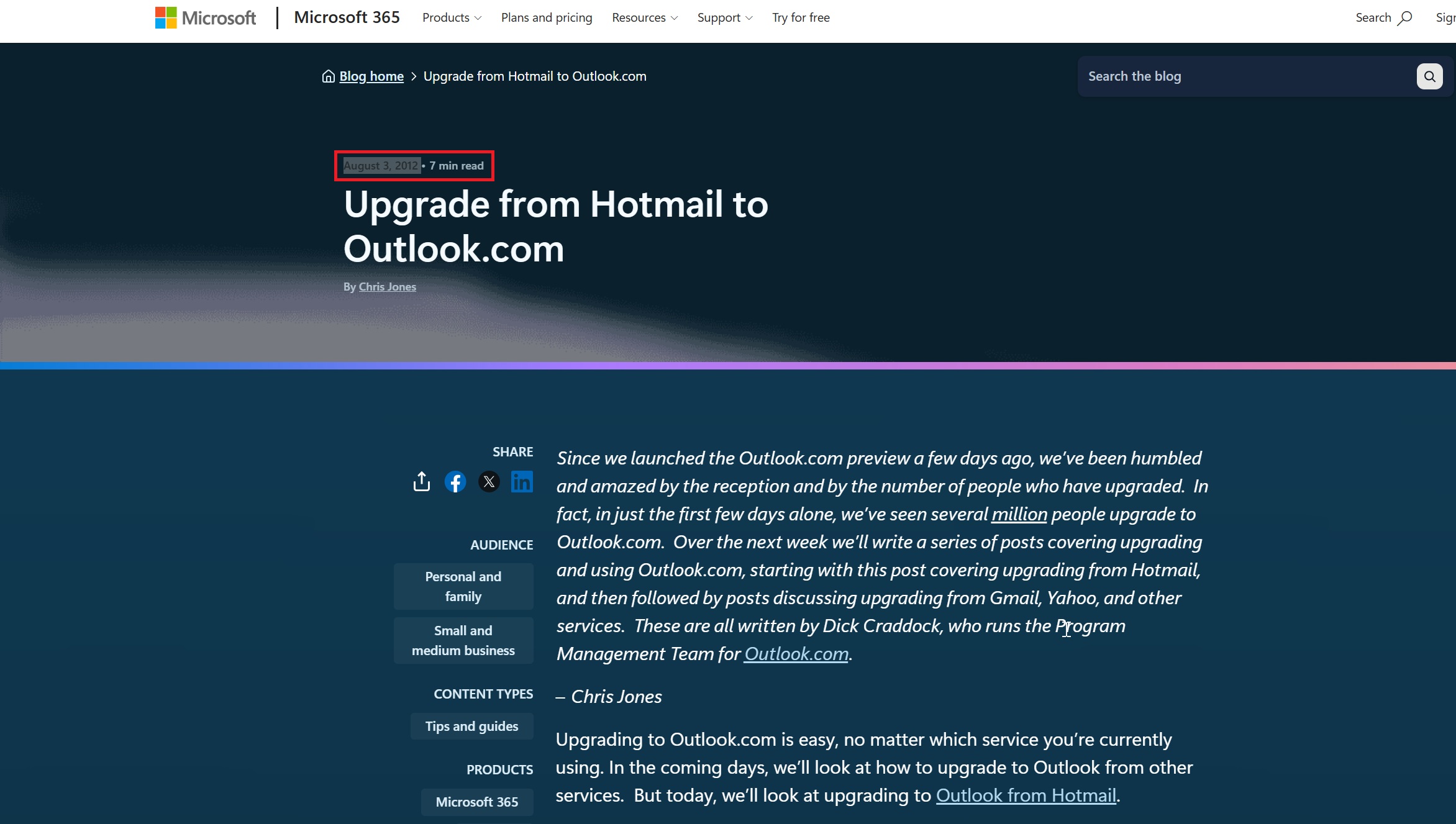Share article on Facebook
Image resolution: width=1456 pixels, height=824 pixels.
pyautogui.click(x=455, y=482)
